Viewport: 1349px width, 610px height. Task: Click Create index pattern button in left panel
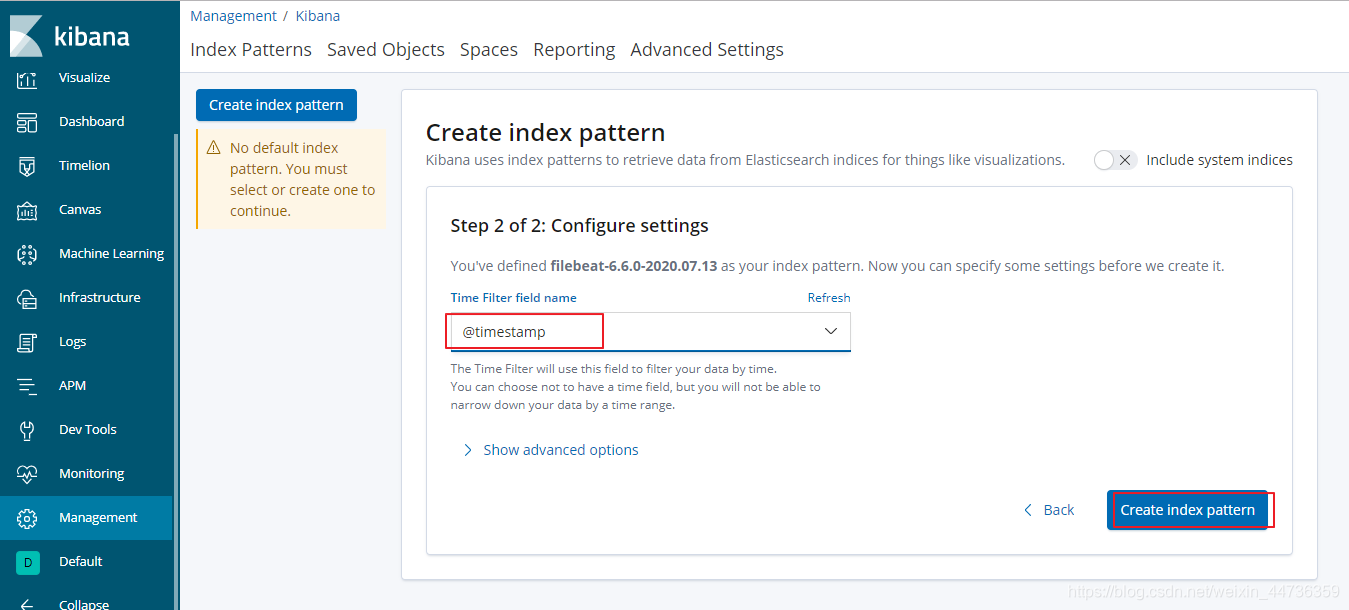tap(276, 105)
